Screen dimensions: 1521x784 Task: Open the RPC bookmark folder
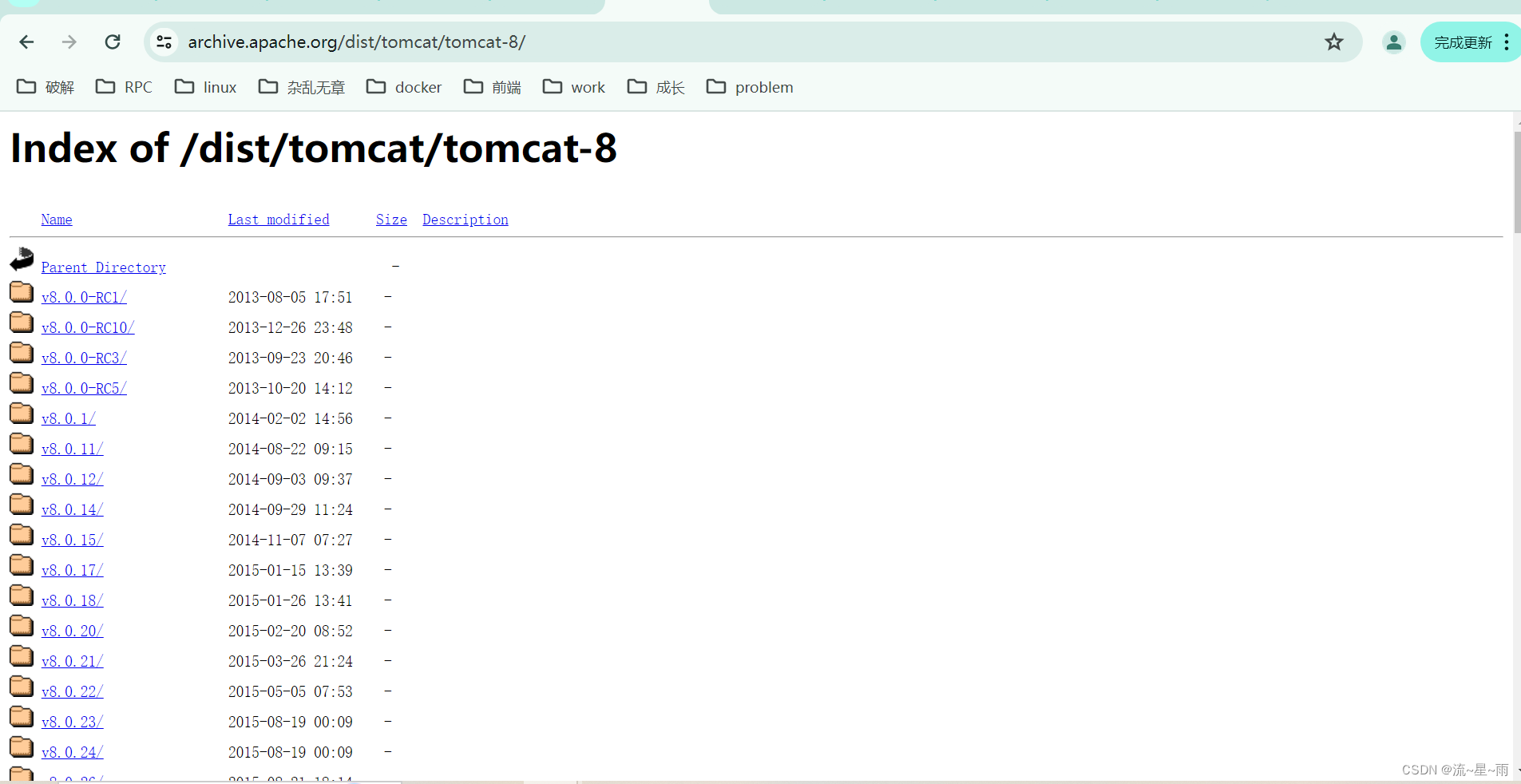(x=124, y=87)
